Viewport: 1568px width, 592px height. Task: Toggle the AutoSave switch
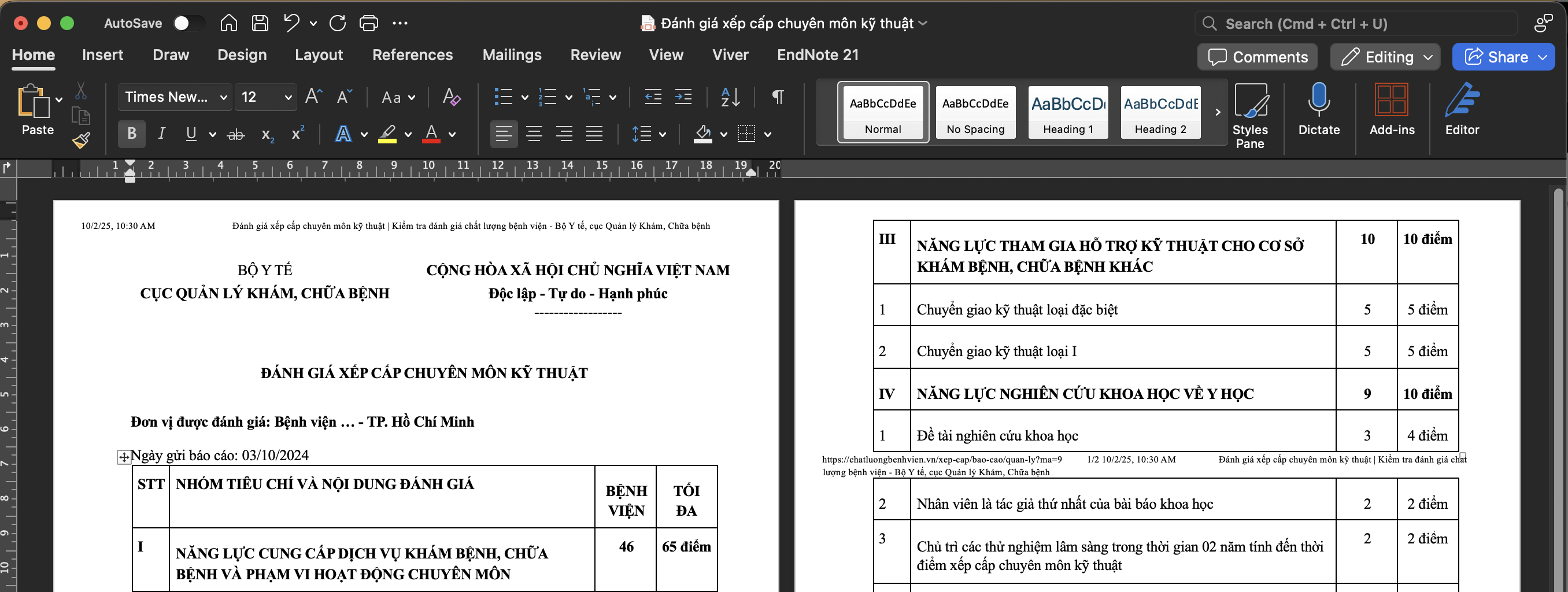click(x=188, y=23)
